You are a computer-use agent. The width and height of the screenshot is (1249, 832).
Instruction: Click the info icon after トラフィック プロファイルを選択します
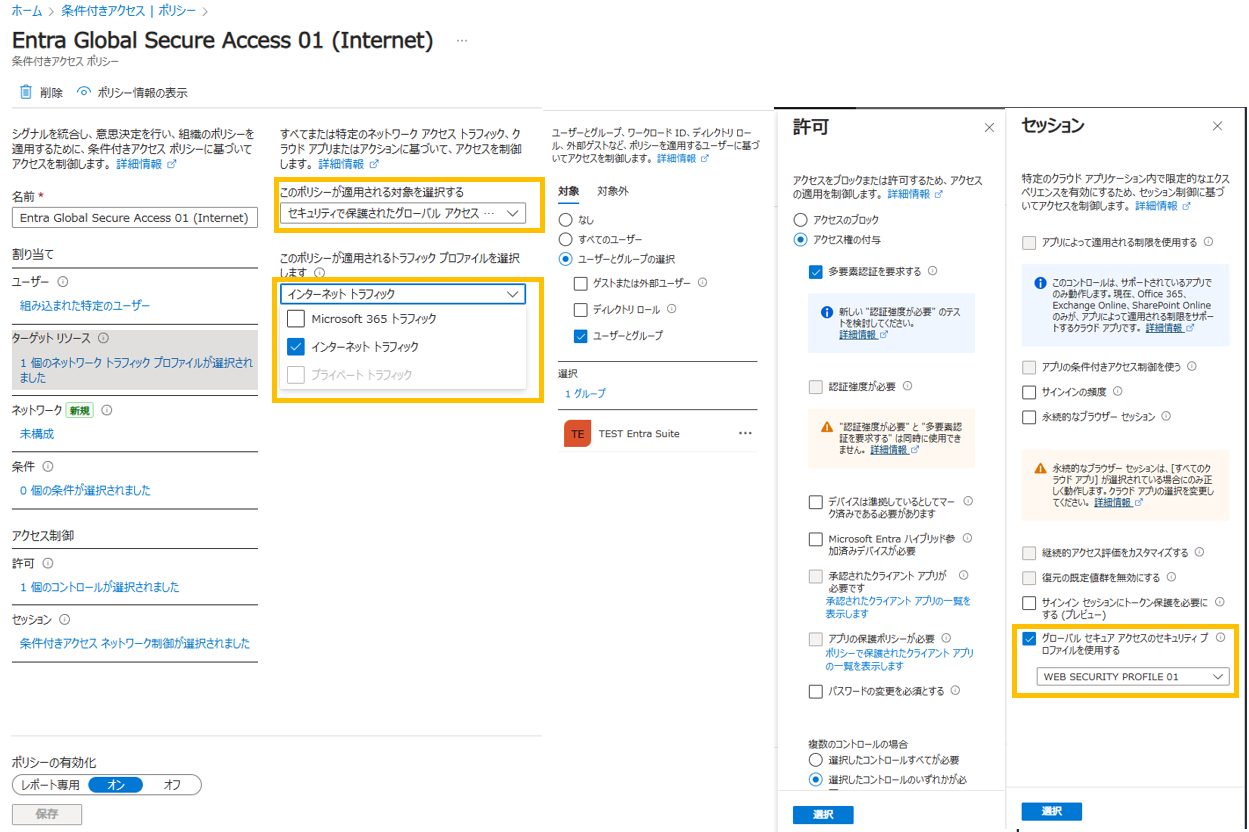coord(319,272)
